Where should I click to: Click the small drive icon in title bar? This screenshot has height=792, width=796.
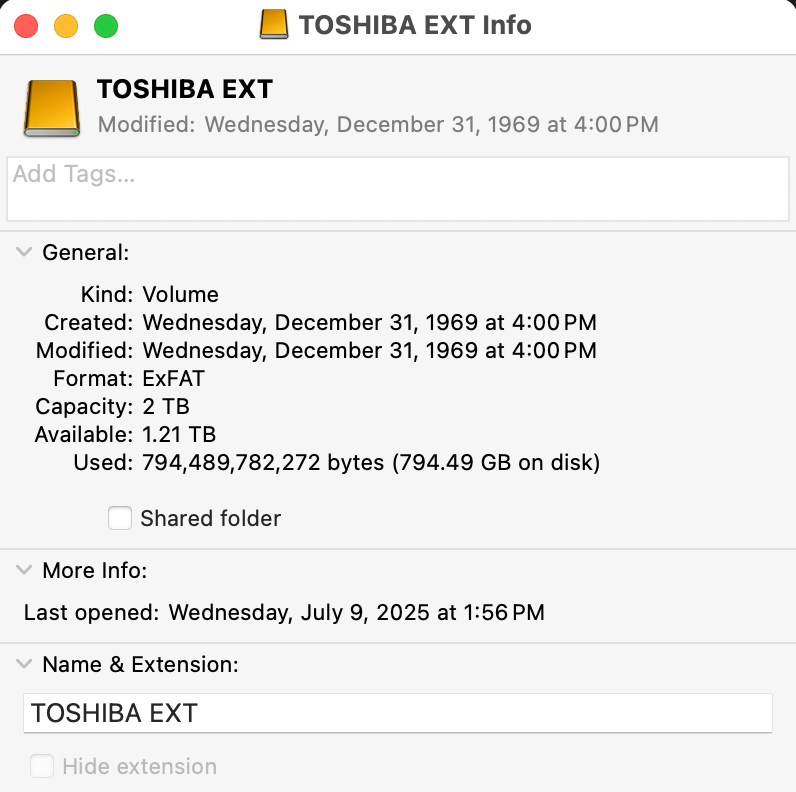[273, 25]
